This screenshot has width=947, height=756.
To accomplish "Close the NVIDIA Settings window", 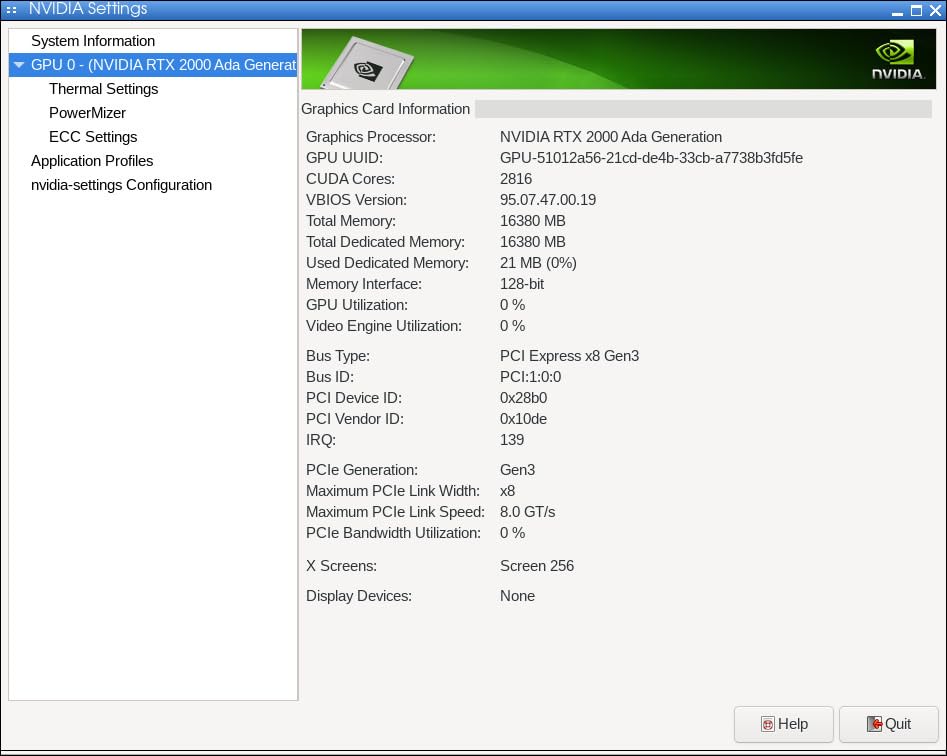I will point(936,10).
